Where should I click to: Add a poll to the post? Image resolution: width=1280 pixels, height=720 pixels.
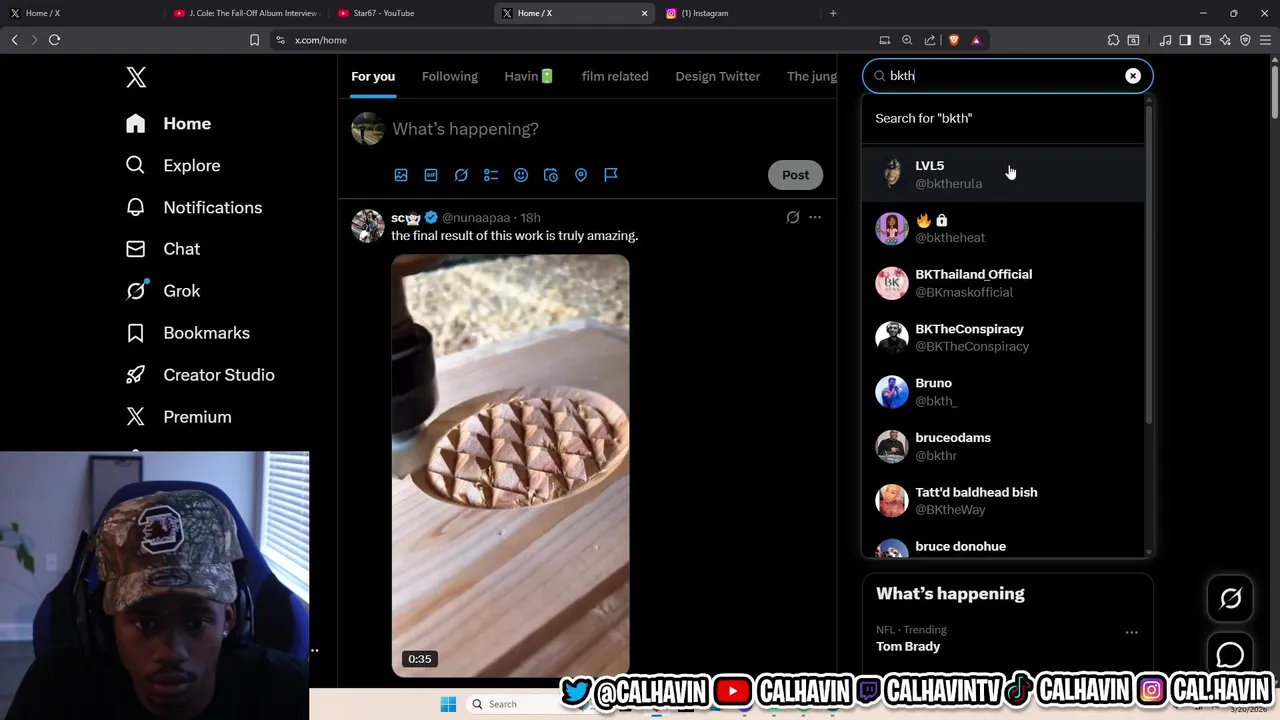pos(491,175)
